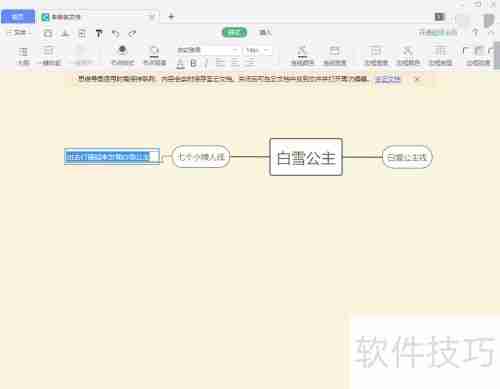The height and width of the screenshot is (389, 500).
Task: Switch to the green Start ribbon tab
Action: coord(234,32)
